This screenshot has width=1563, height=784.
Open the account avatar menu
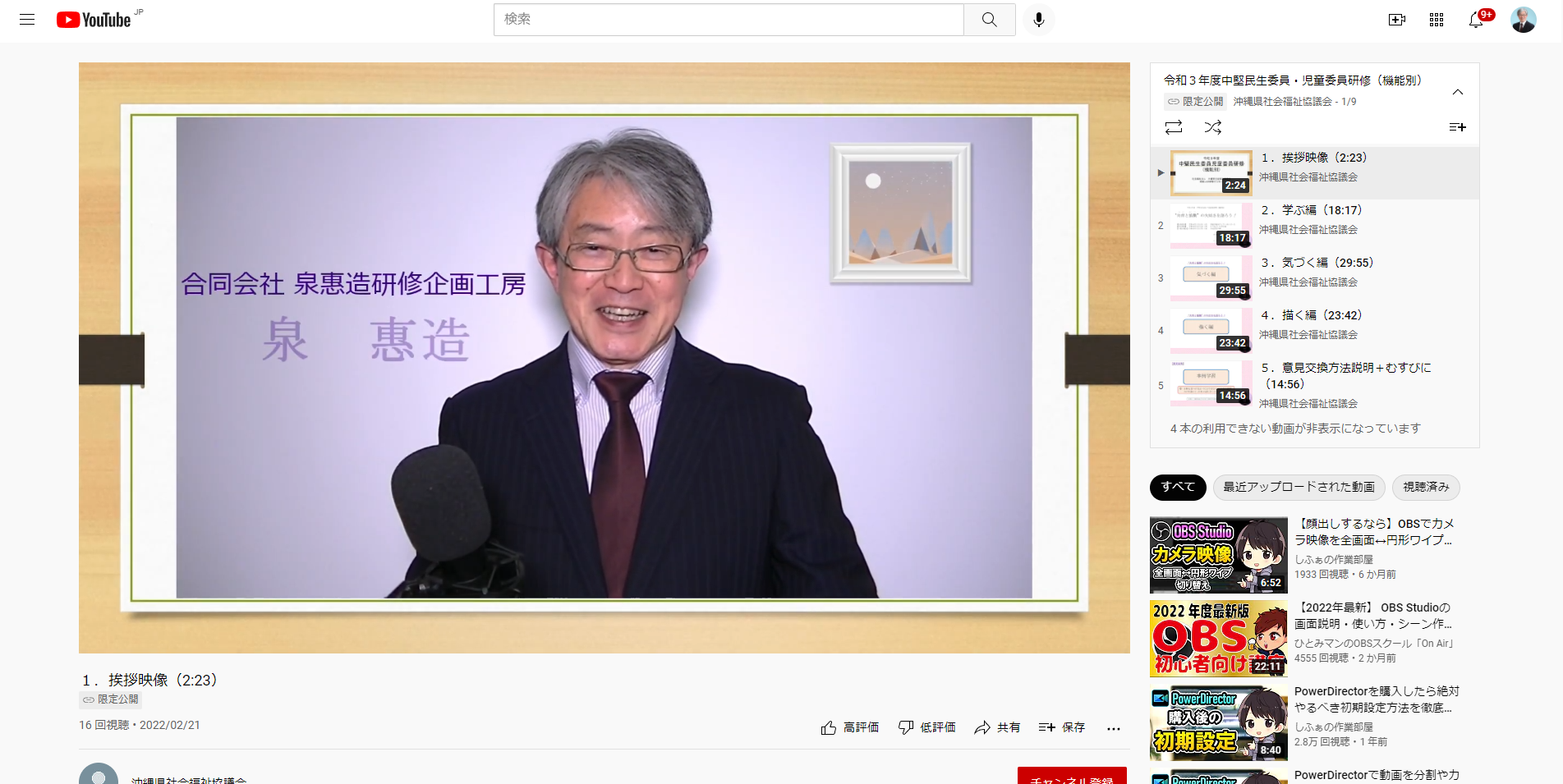click(1523, 20)
